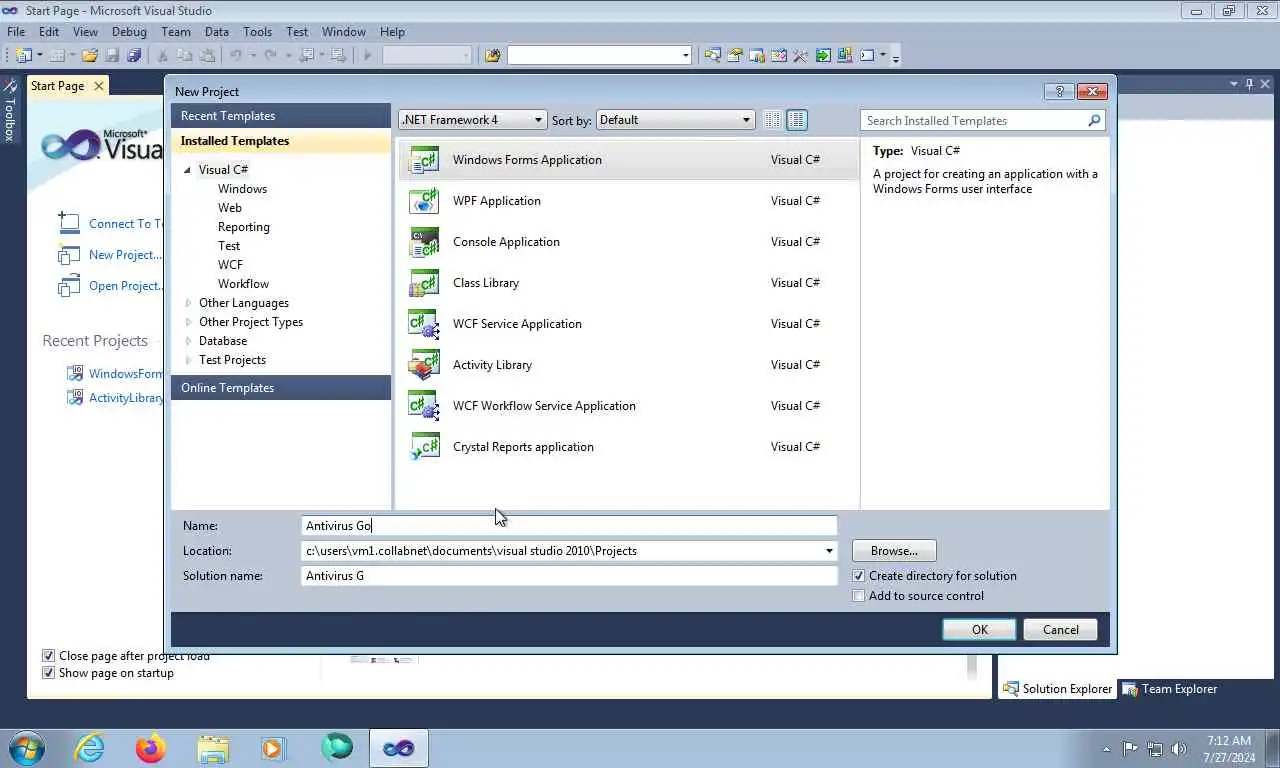Click the search magnifier in template search
This screenshot has height=768, width=1280.
tap(1094, 120)
